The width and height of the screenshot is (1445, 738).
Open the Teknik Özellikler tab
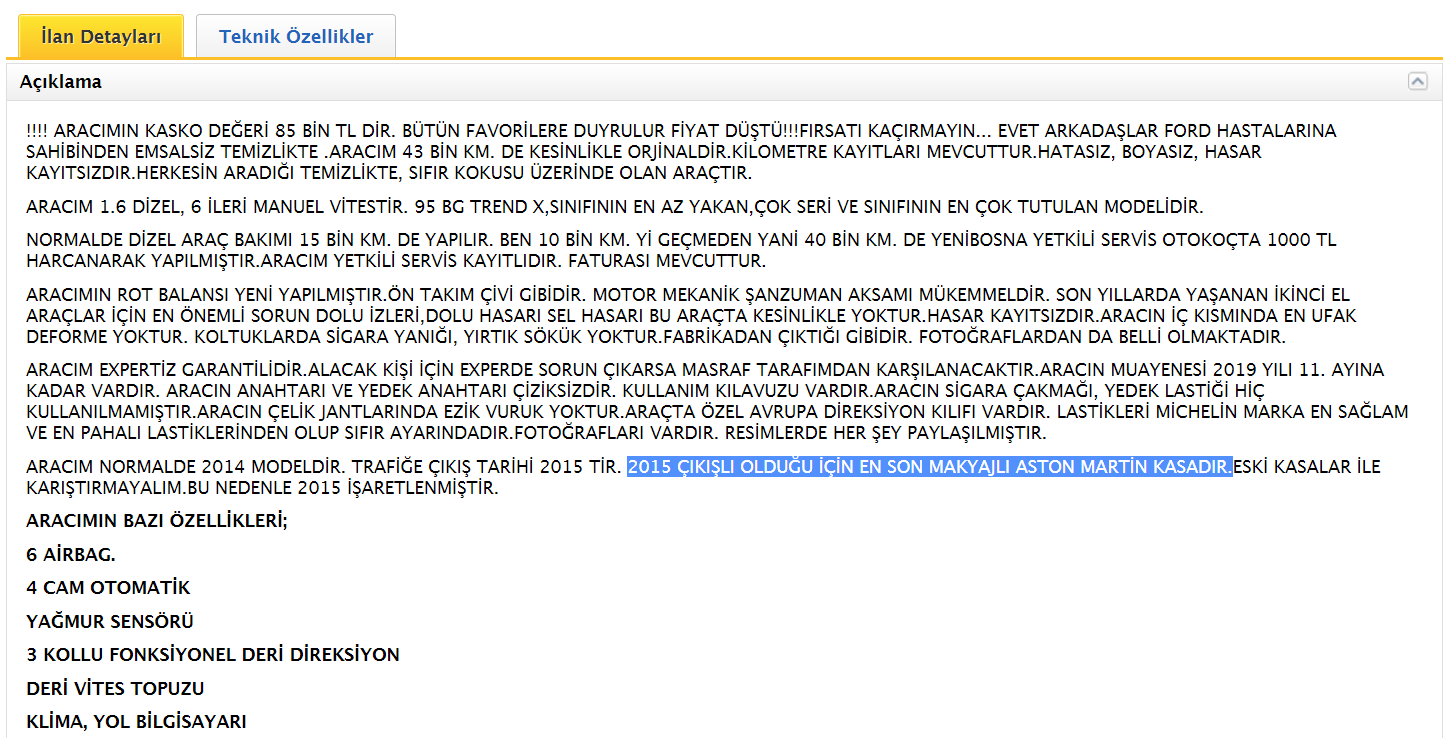pyautogui.click(x=296, y=37)
